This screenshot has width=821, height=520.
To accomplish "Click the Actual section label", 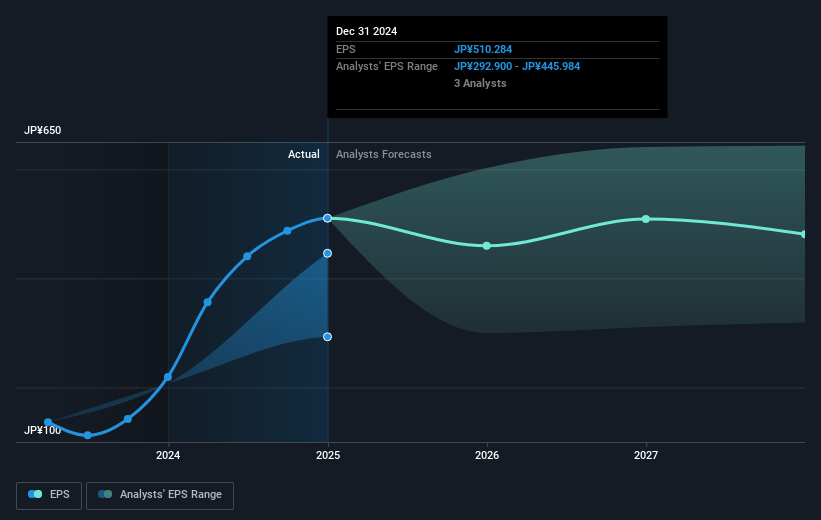I will coord(304,154).
